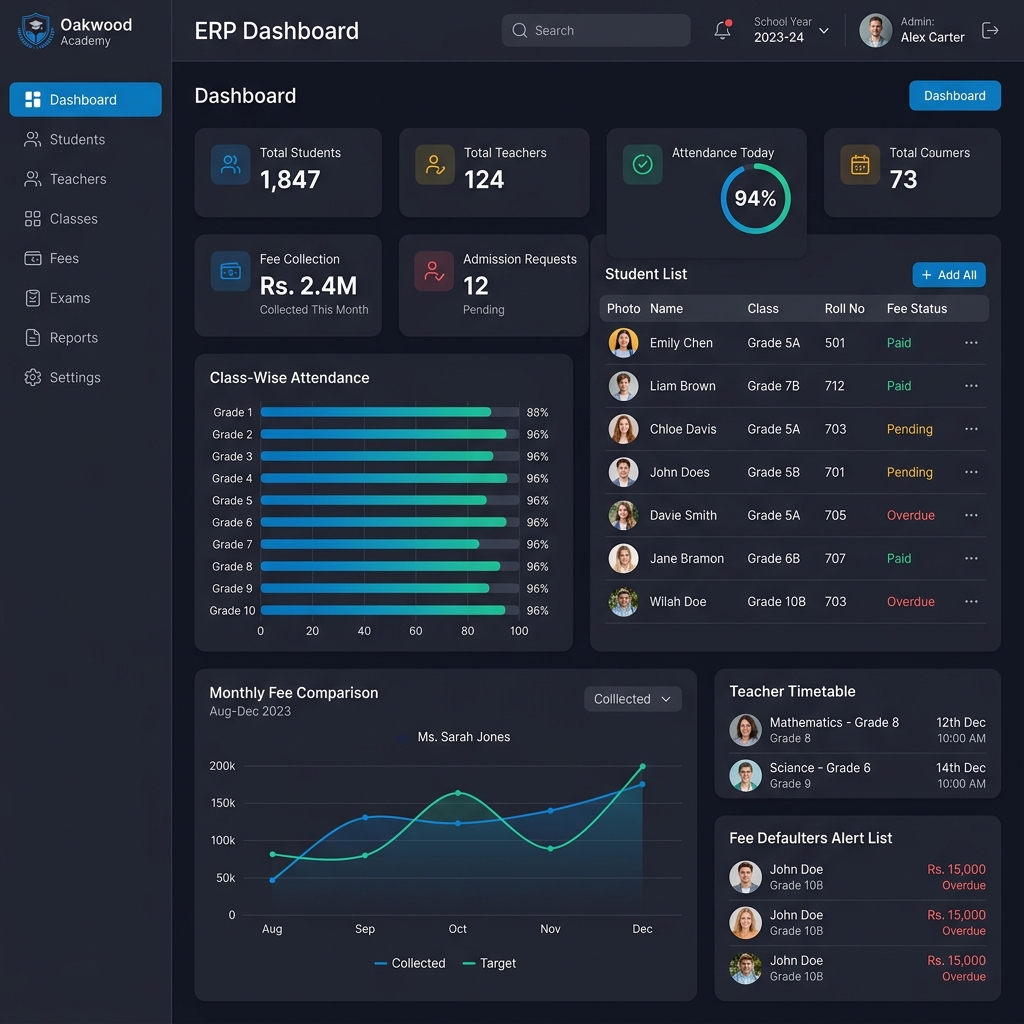Viewport: 1024px width, 1024px height.
Task: Click the Target legend entry
Action: [x=489, y=963]
